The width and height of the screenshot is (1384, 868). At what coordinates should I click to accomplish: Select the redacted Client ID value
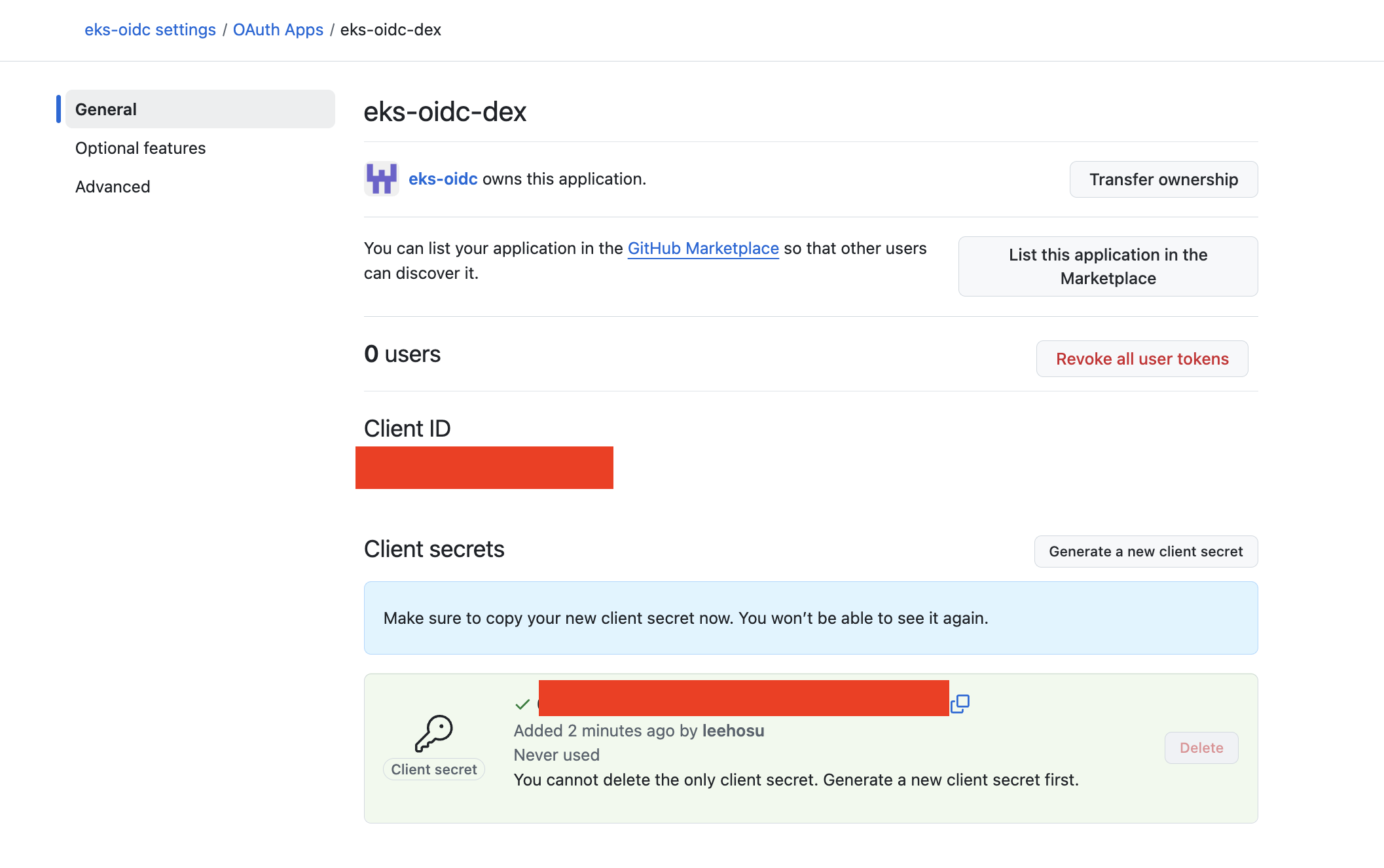[484, 467]
